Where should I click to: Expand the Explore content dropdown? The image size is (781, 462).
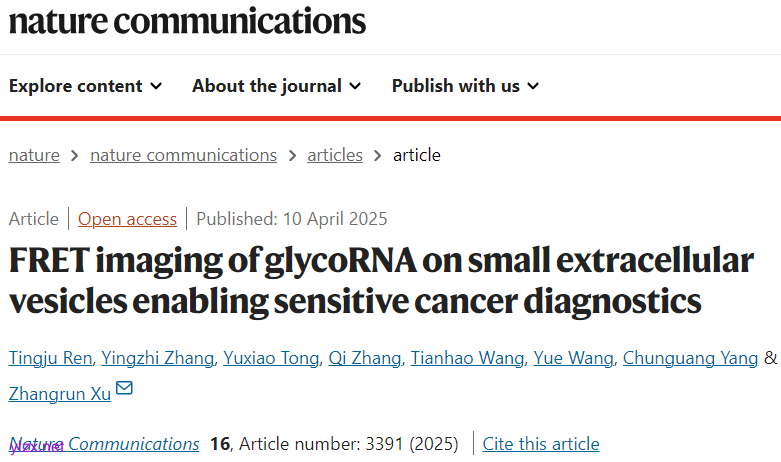click(85, 86)
